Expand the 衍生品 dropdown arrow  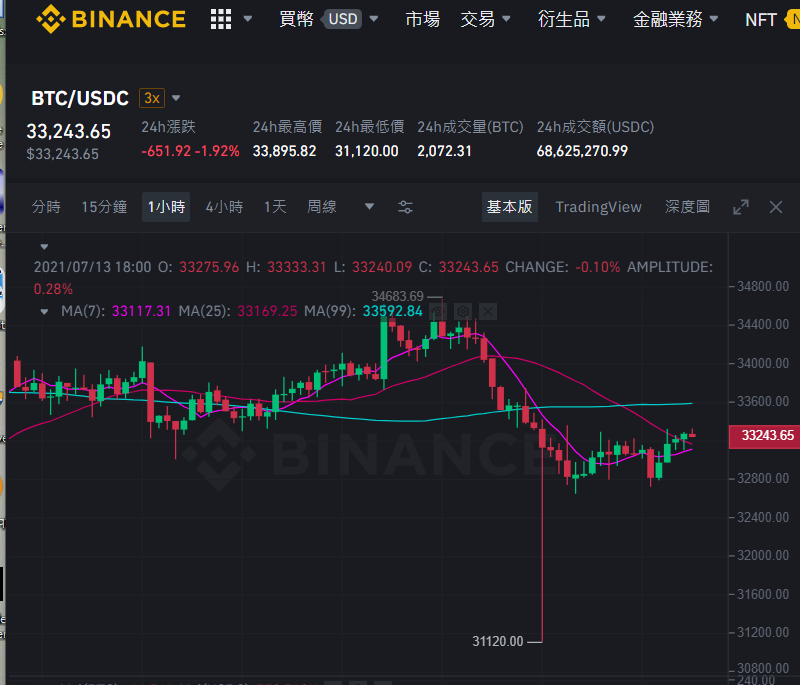pos(601,19)
